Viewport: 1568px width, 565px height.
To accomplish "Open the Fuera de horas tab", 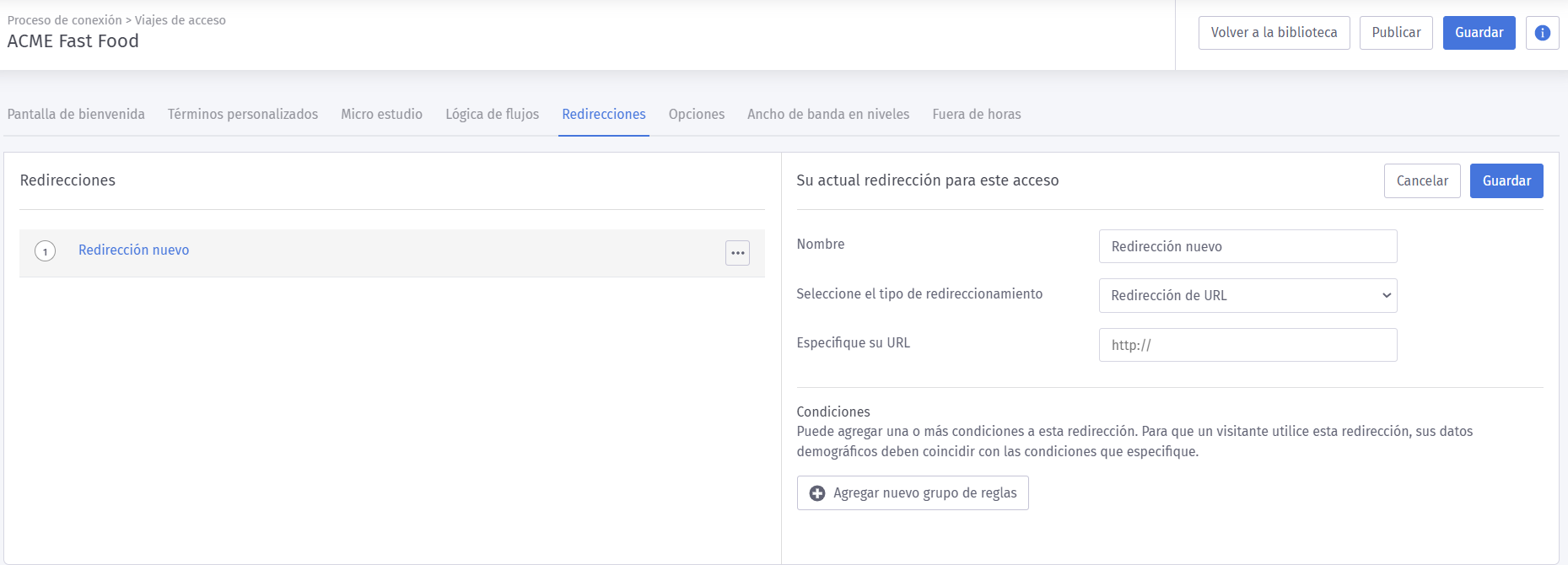I will pyautogui.click(x=977, y=115).
